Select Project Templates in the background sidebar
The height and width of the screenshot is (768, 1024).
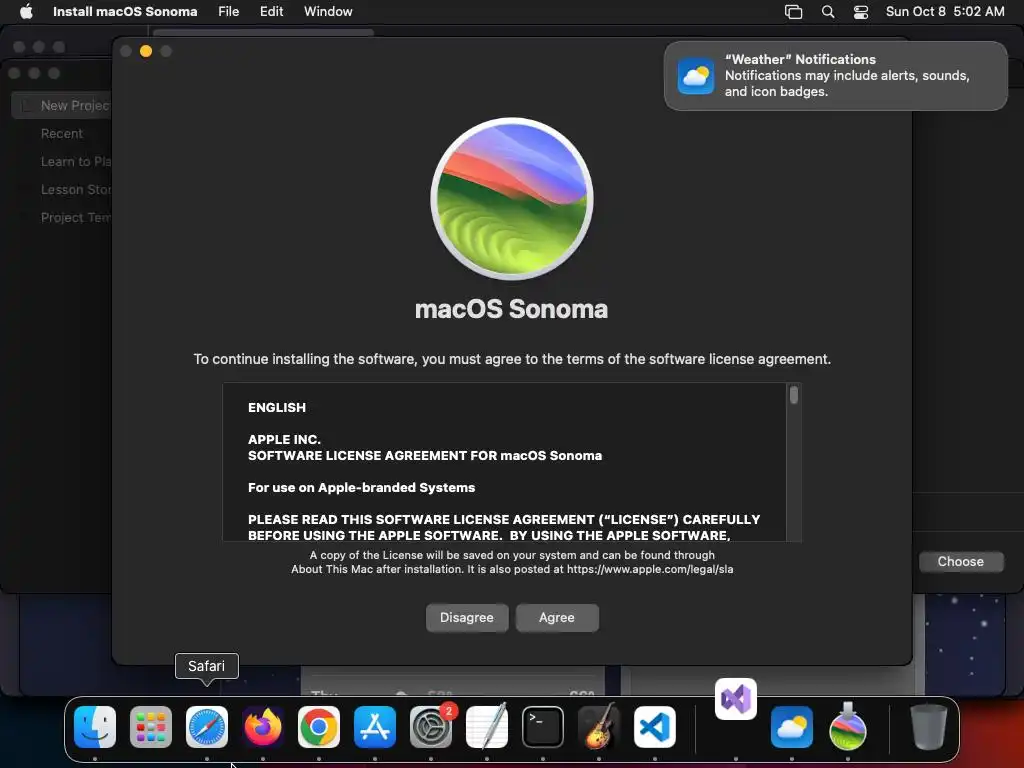[76, 217]
